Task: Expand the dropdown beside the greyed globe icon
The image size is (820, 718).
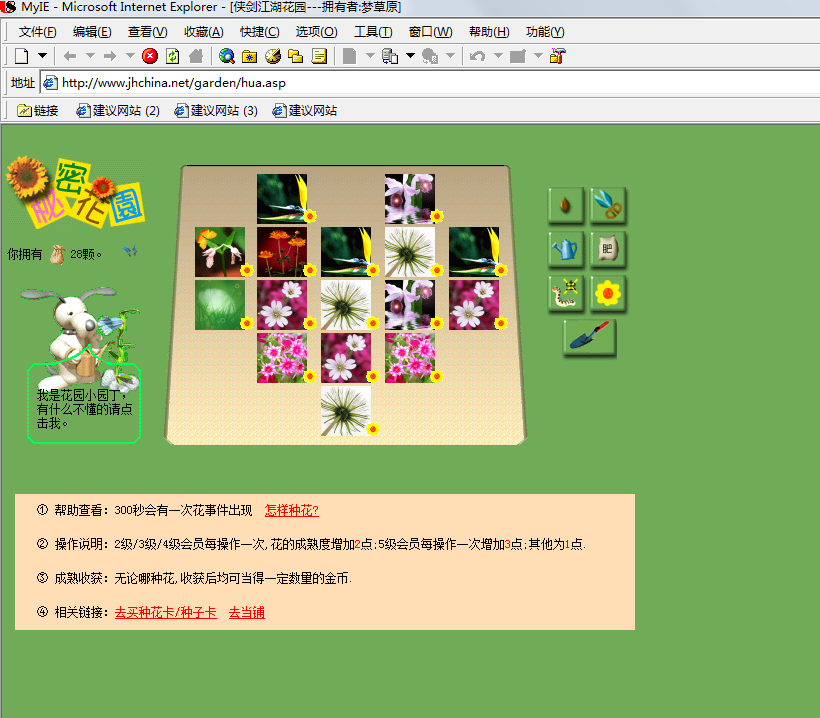Action: click(450, 55)
